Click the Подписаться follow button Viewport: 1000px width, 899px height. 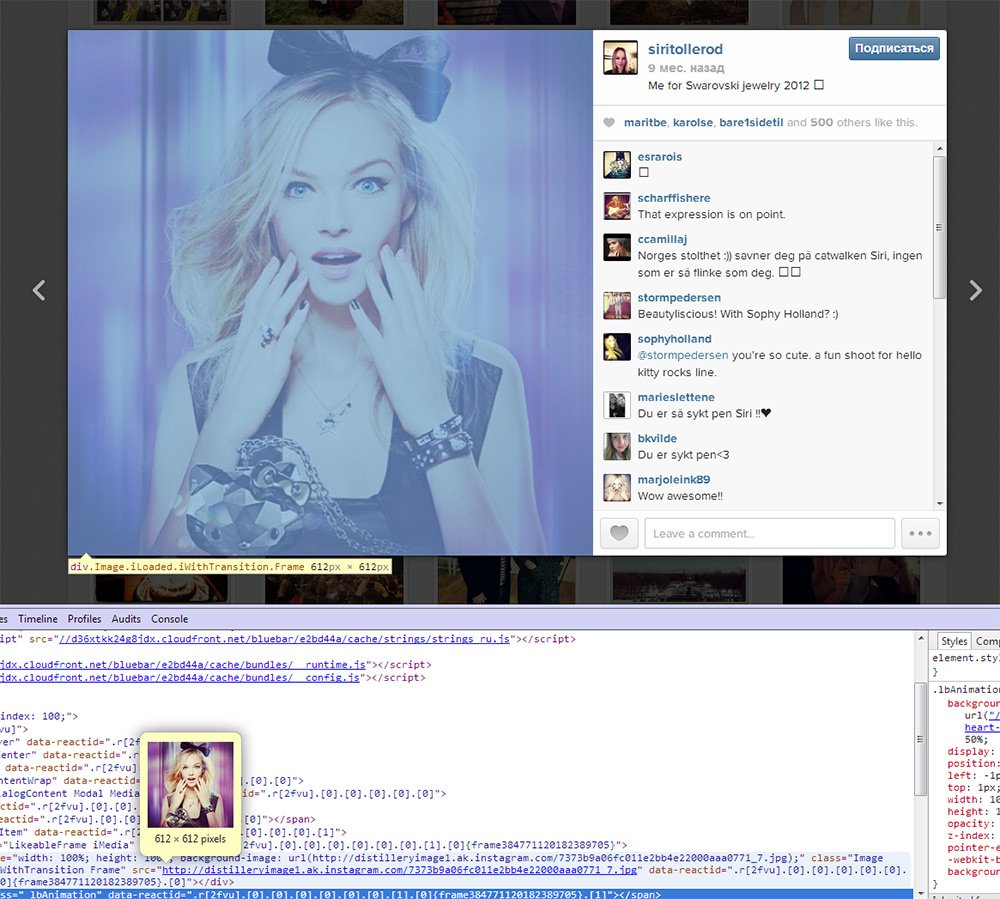point(893,48)
